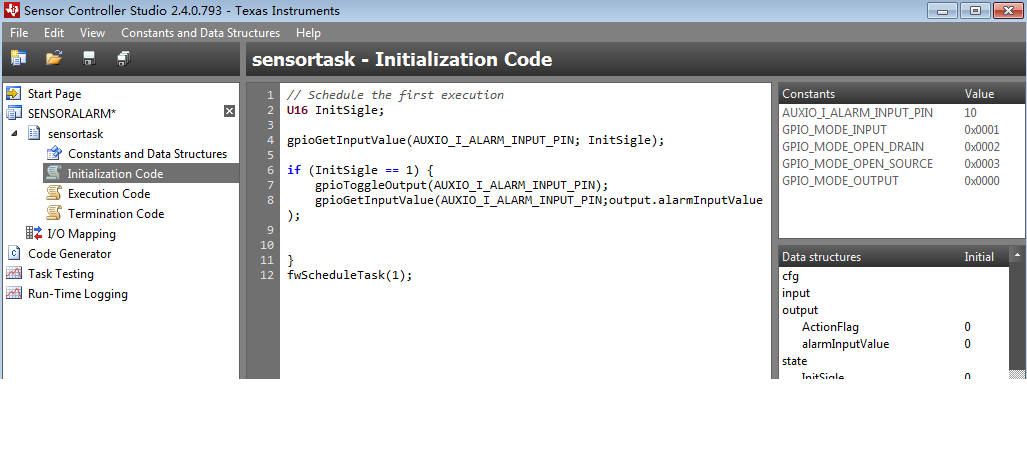Select Start Page in the navigation tree

click(x=54, y=94)
